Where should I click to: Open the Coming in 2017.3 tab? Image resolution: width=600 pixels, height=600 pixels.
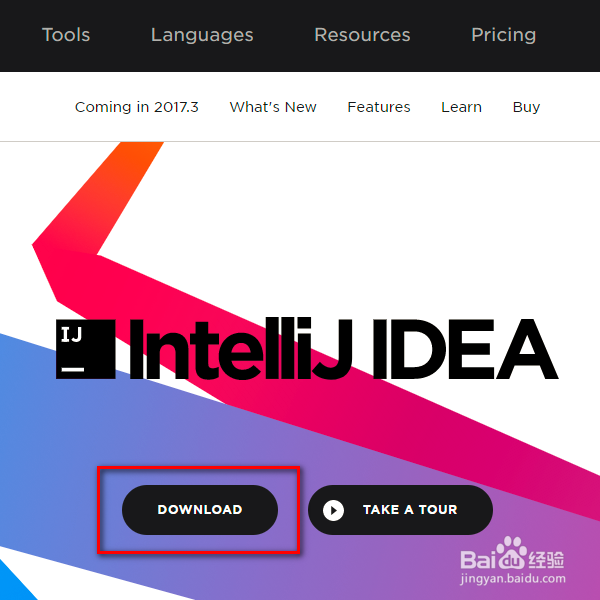pos(137,107)
